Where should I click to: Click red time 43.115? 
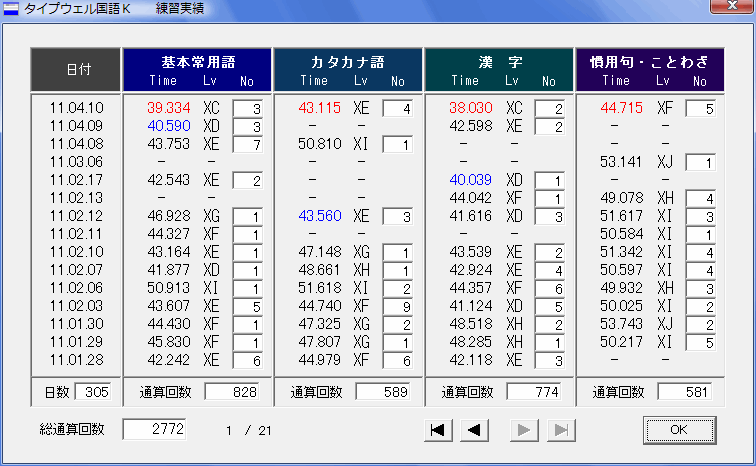pos(319,108)
